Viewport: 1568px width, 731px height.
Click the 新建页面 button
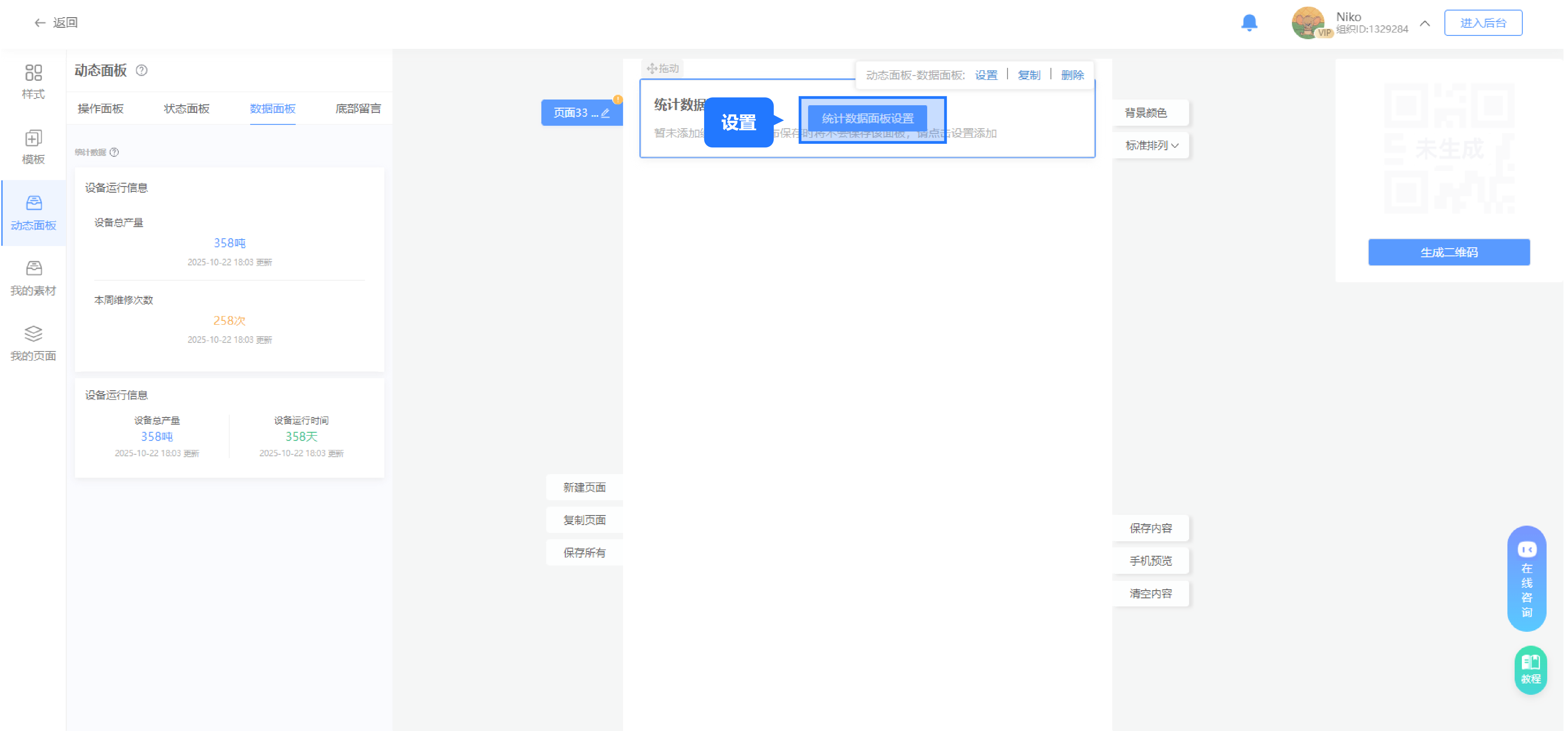point(584,487)
